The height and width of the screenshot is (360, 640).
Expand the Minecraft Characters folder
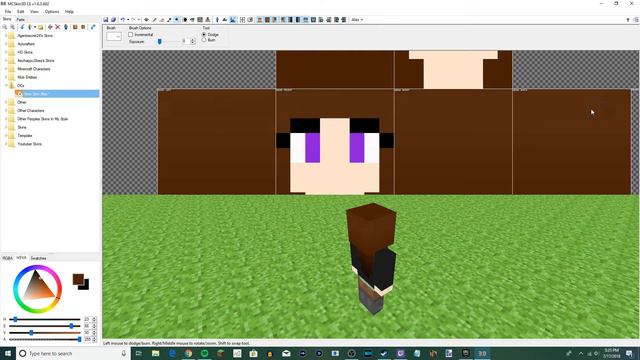(6, 69)
